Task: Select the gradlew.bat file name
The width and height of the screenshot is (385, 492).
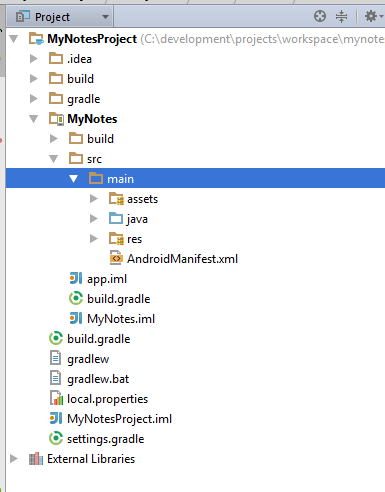Action: [98, 379]
